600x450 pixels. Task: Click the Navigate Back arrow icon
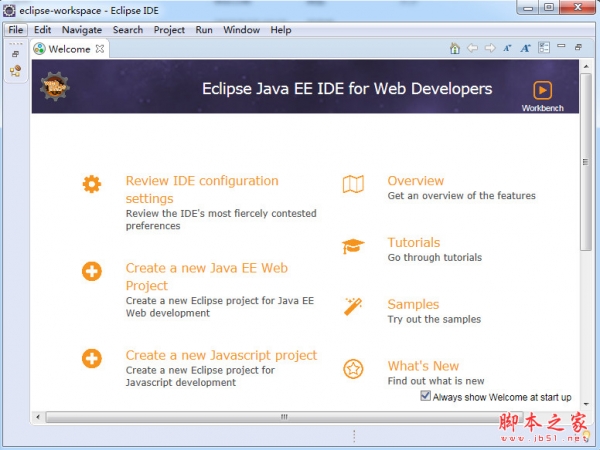[473, 48]
